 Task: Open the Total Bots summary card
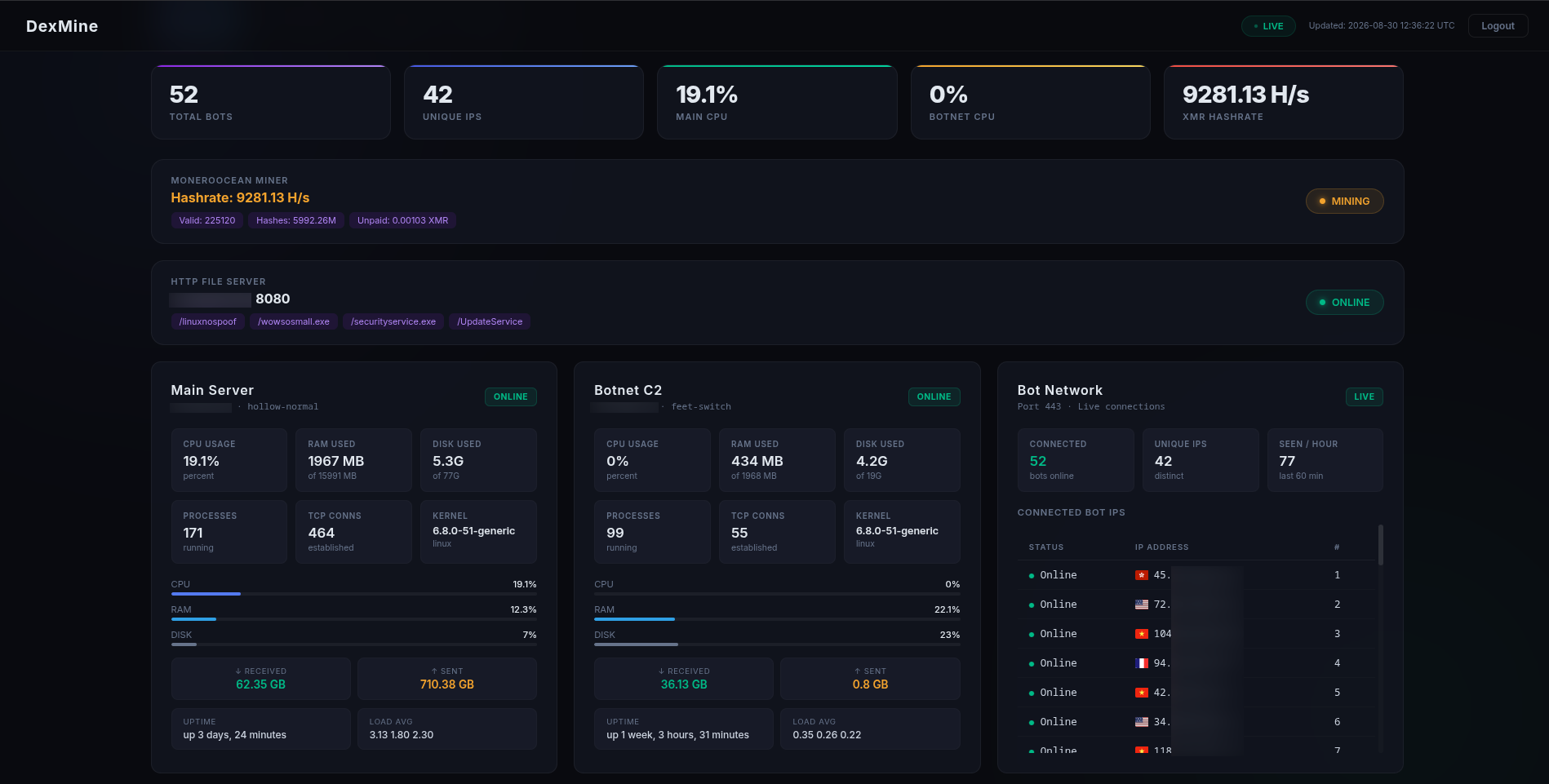point(271,102)
